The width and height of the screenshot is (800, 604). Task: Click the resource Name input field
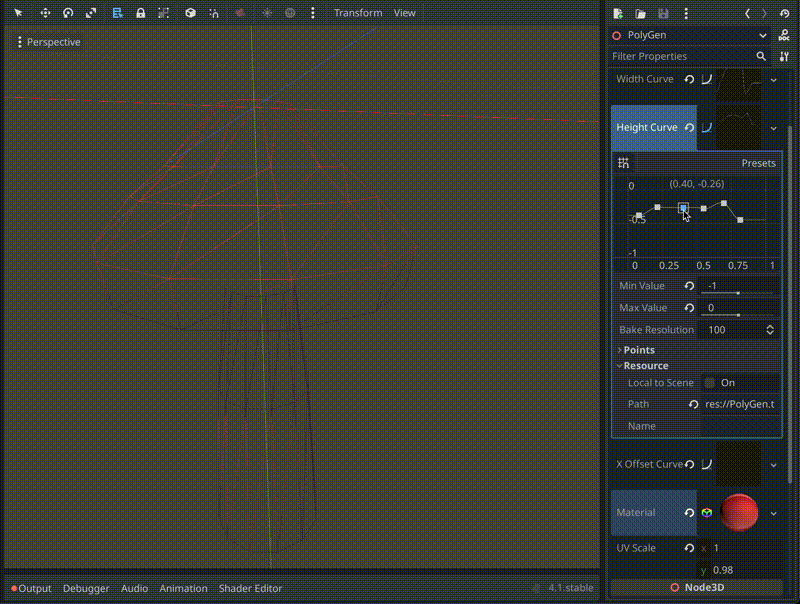740,426
